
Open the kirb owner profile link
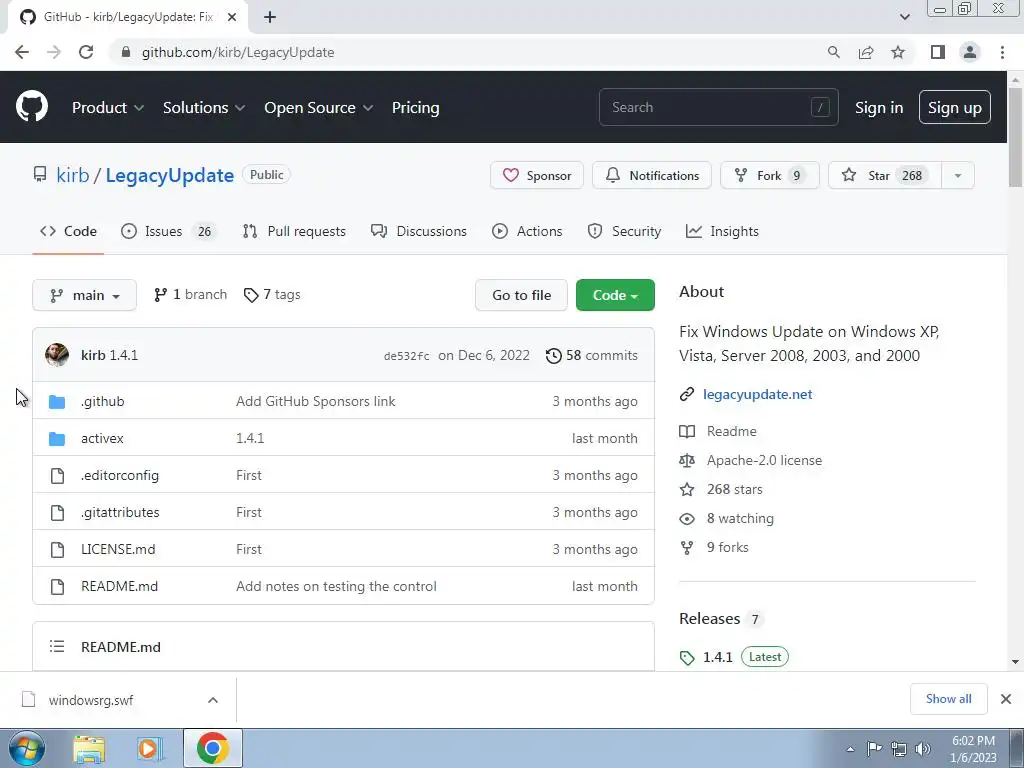coord(72,176)
